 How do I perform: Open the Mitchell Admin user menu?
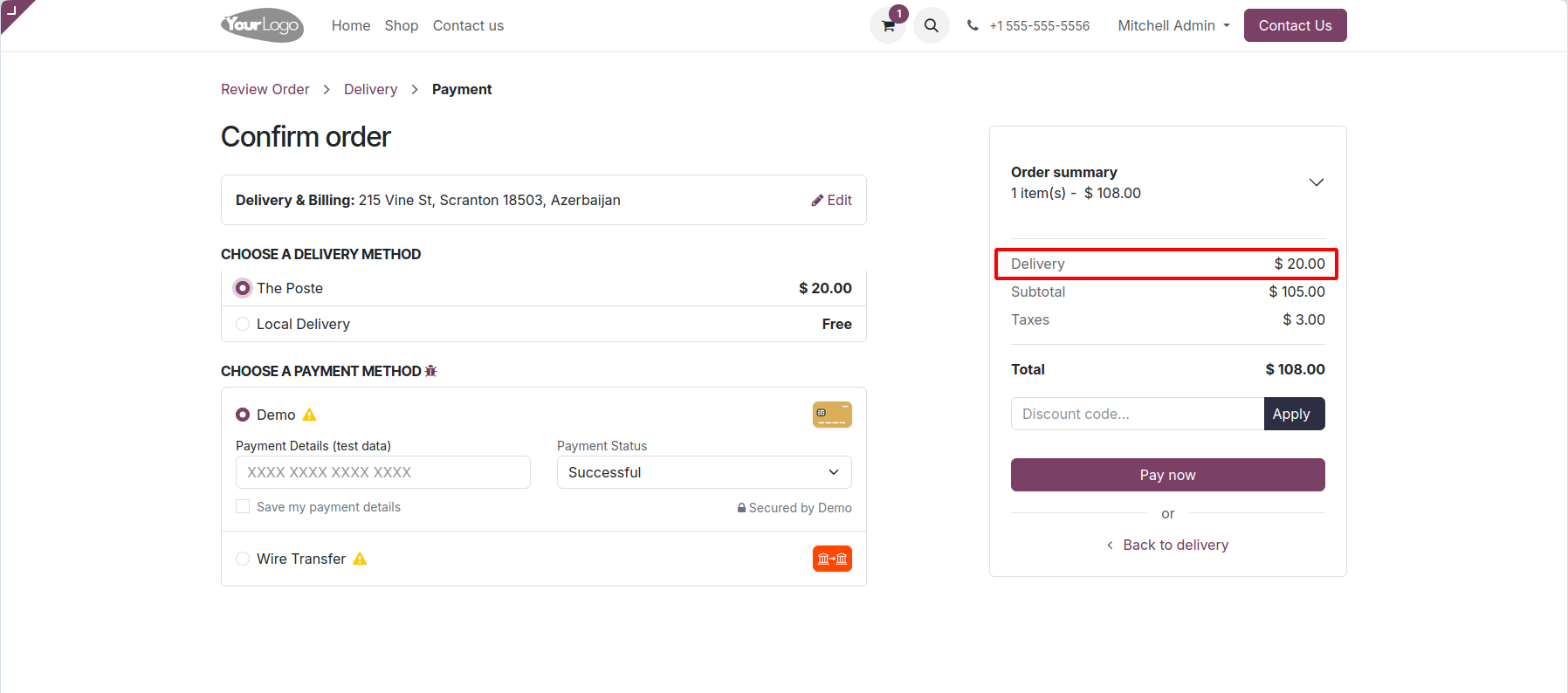tap(1173, 26)
